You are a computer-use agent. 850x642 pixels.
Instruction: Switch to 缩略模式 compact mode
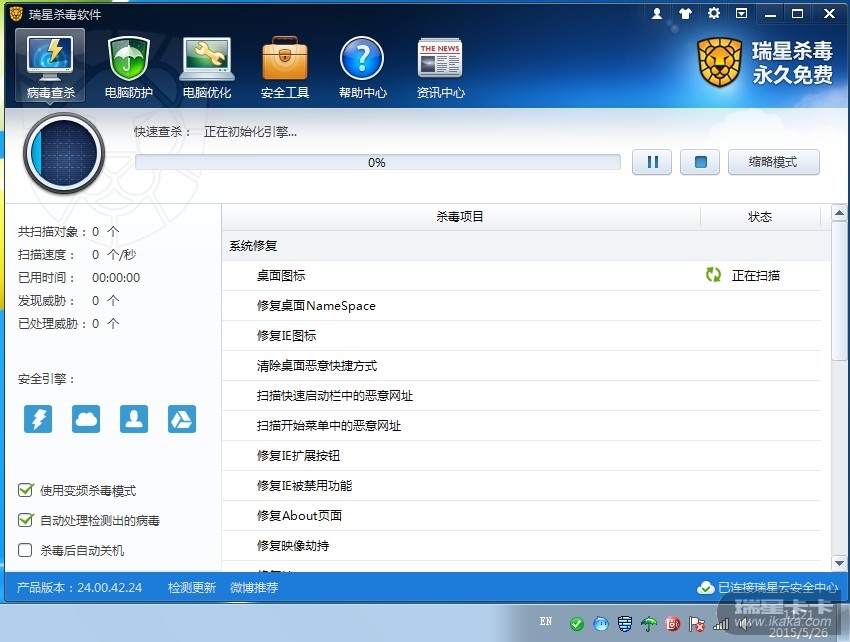click(774, 162)
